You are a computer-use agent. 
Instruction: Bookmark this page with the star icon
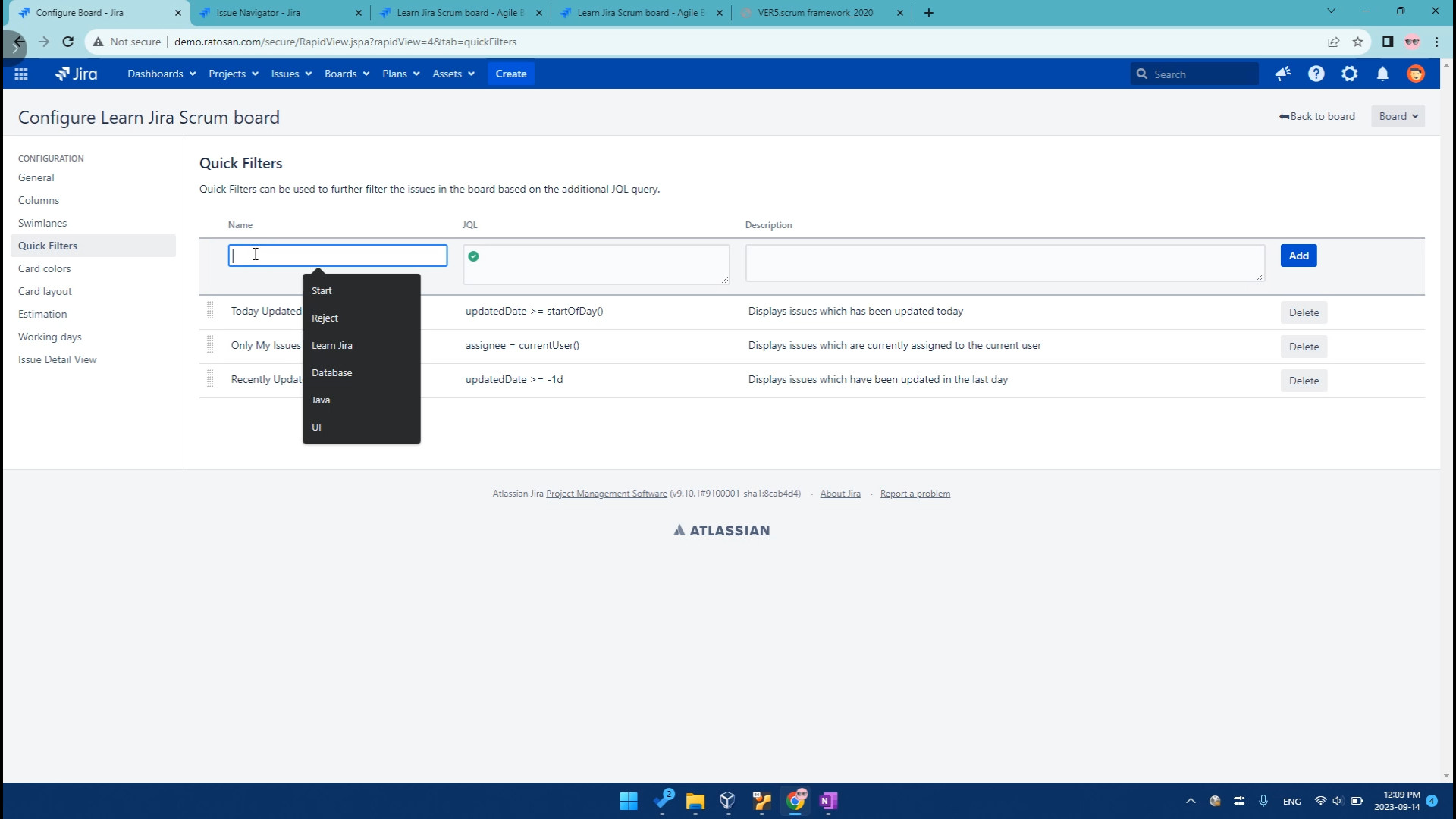[x=1357, y=42]
